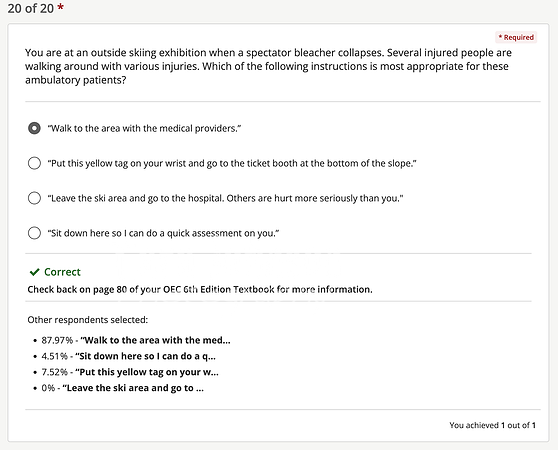Click the question text about the bleacher collapse
The height and width of the screenshot is (450, 558).
(269, 66)
